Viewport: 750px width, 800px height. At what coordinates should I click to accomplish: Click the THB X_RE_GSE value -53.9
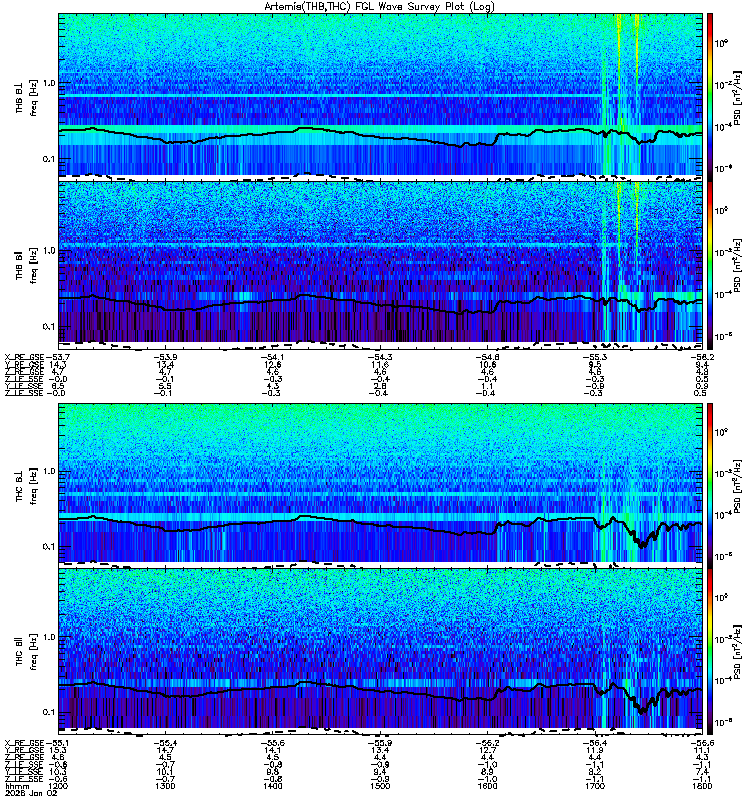[x=165, y=357]
